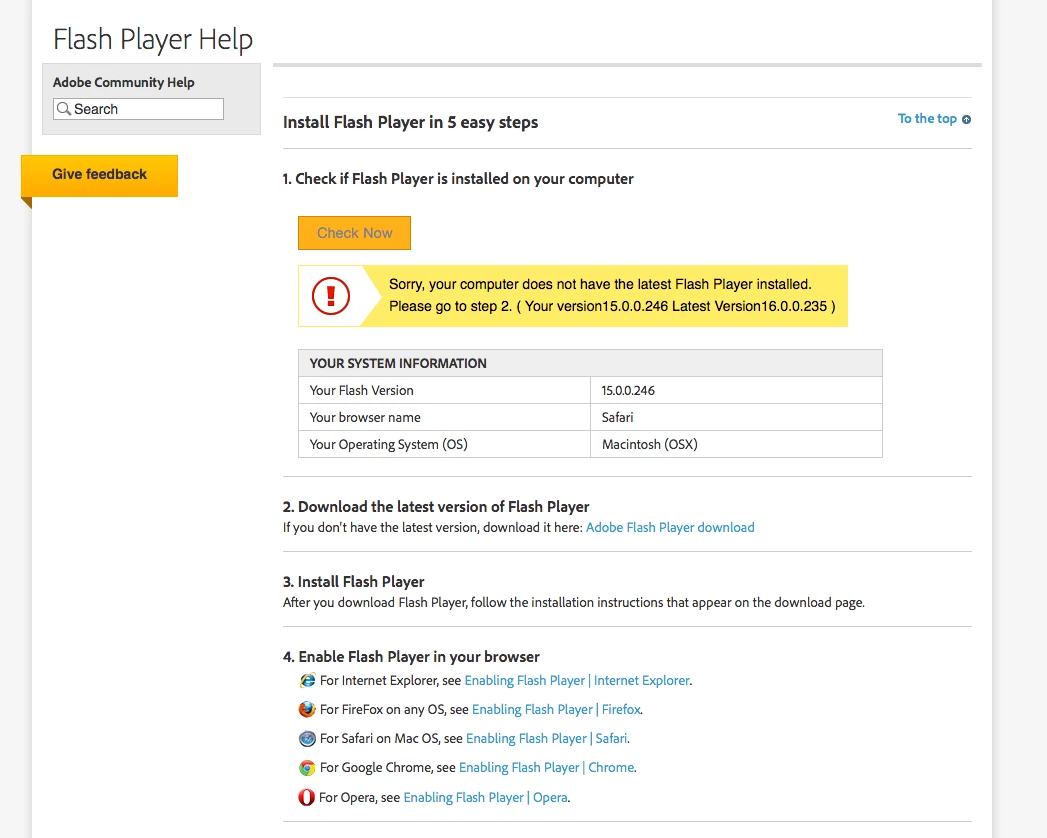The width and height of the screenshot is (1047, 838).
Task: Click the Firefox browser icon
Action: coord(307,709)
